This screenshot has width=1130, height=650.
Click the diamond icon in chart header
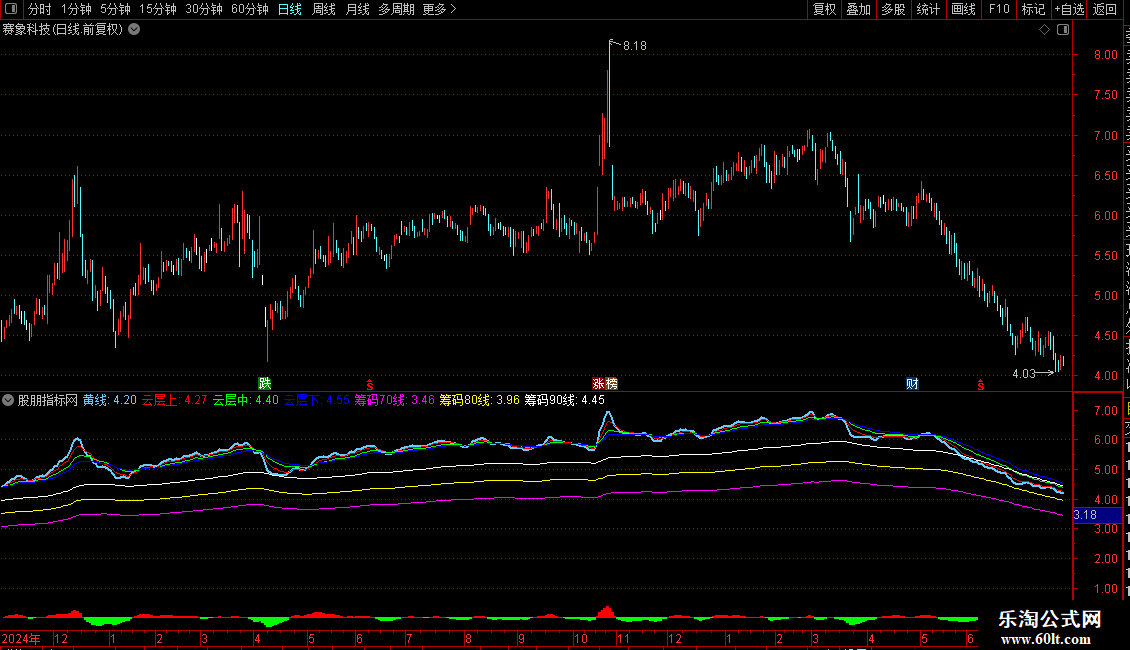(1044, 30)
